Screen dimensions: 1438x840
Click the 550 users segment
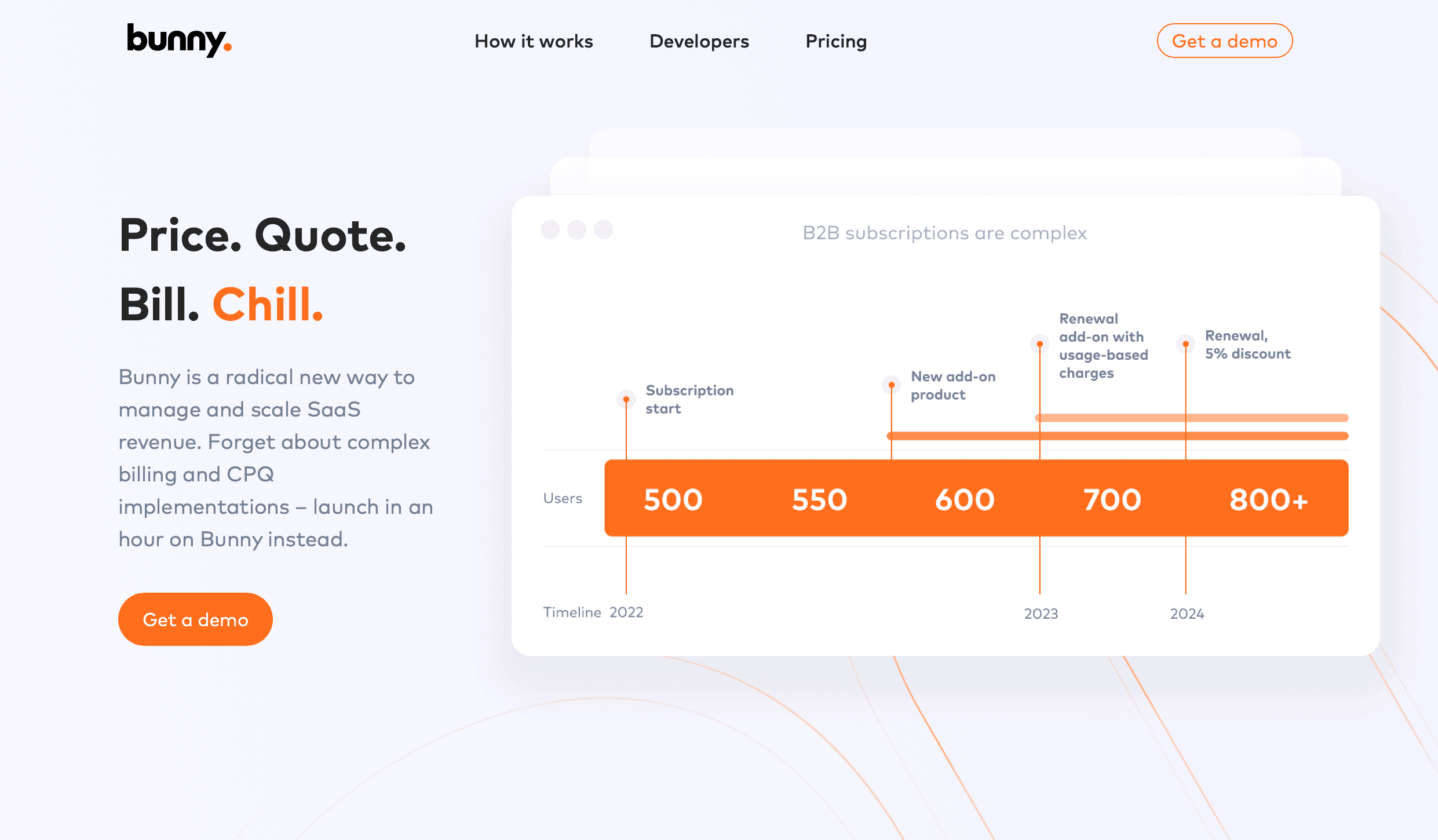click(820, 499)
